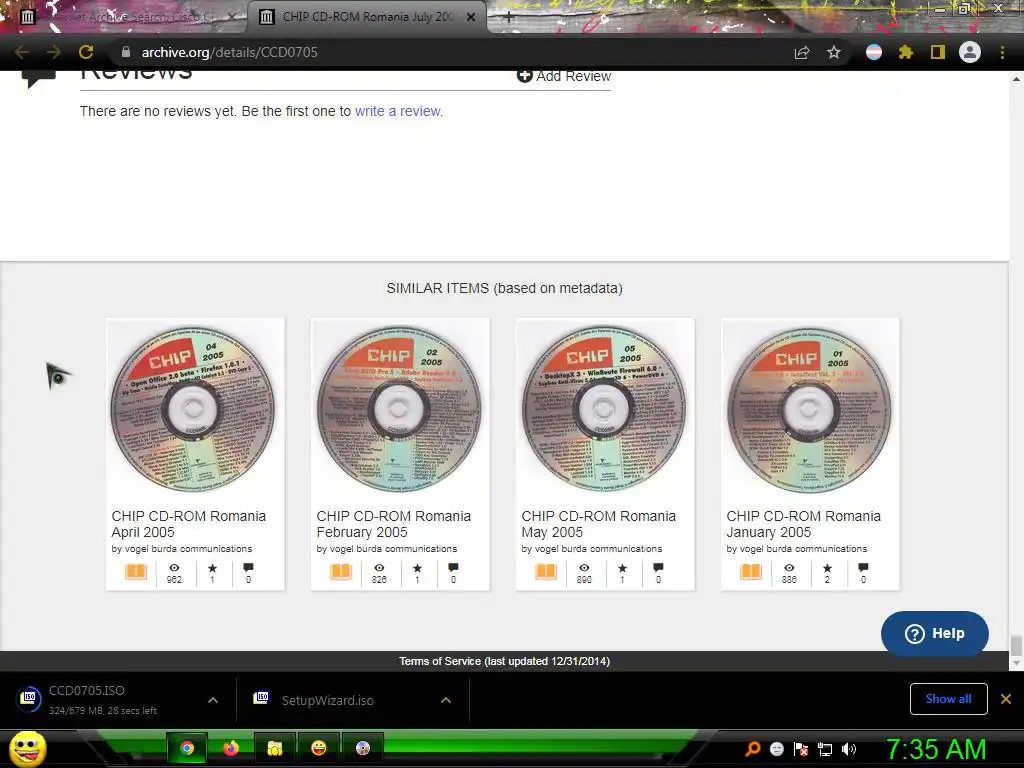Open CHIP CD-ROM Romania May 2005 title
Viewport: 1024px width, 768px height.
click(x=599, y=524)
